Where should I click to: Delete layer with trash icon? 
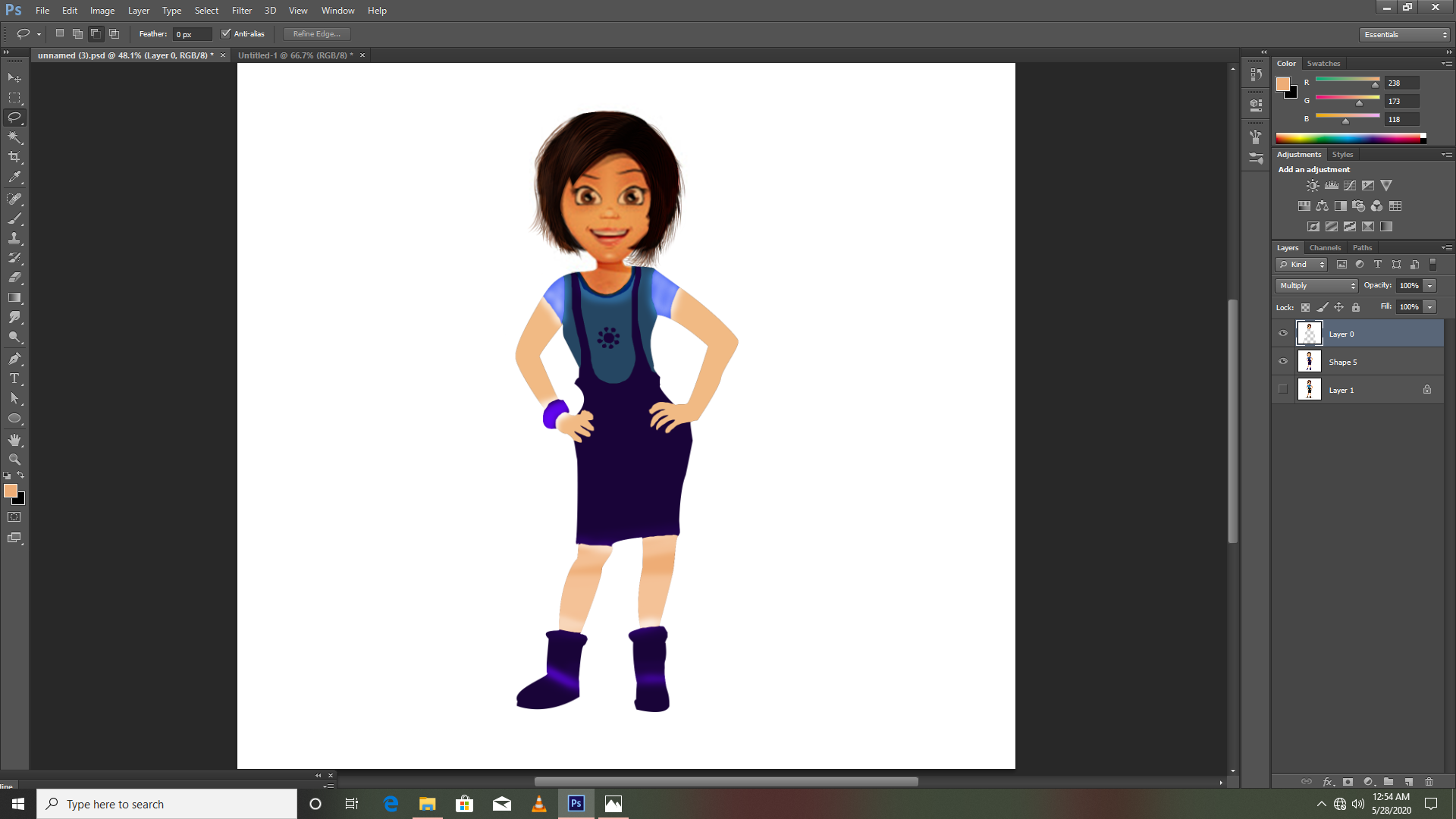(1429, 781)
